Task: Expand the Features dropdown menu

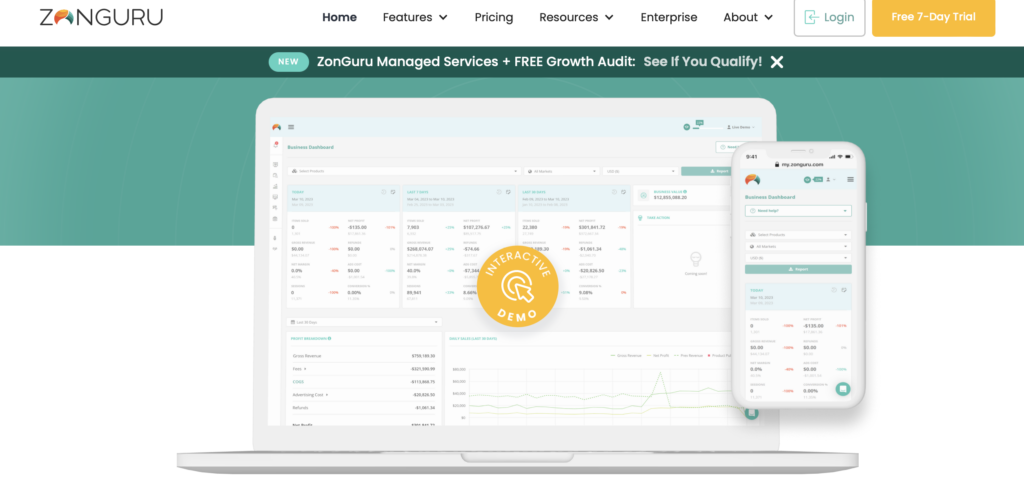Action: tap(415, 17)
